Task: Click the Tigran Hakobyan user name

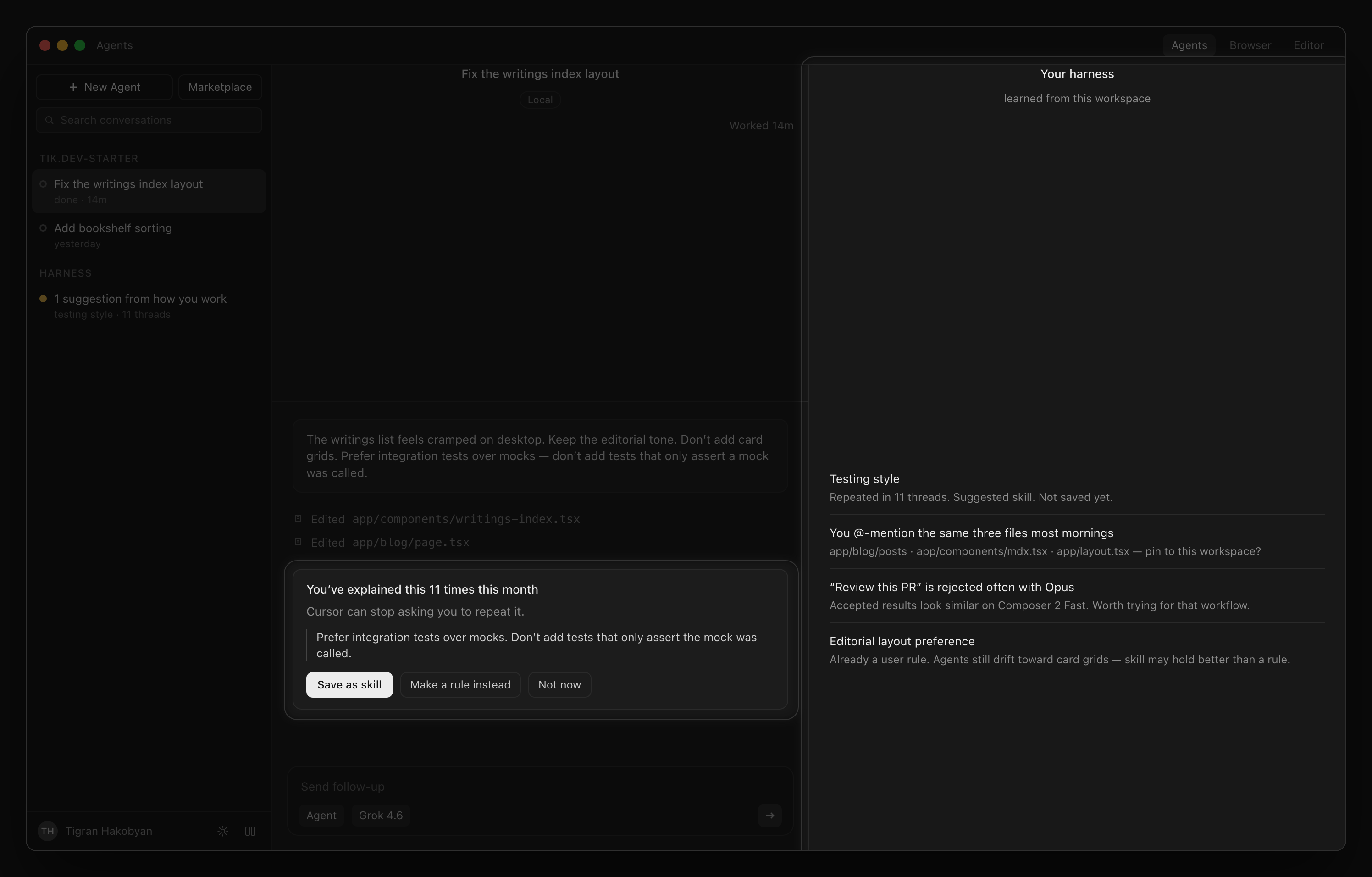Action: [108, 831]
